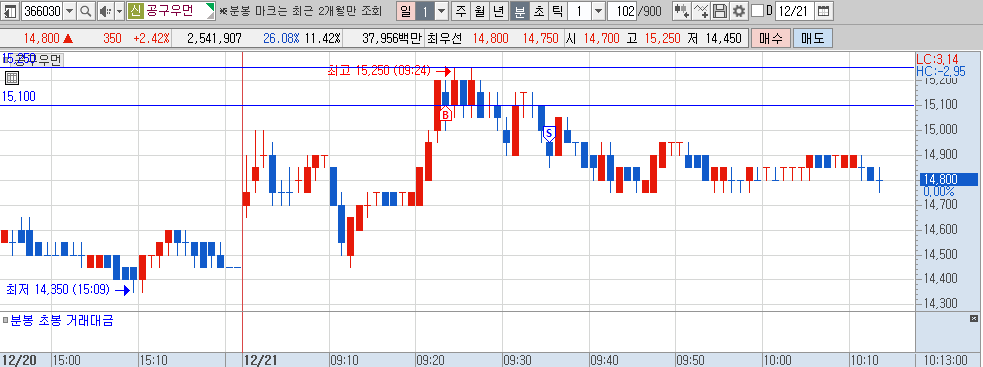The width and height of the screenshot is (983, 367).
Task: Expand daily period count dropdown
Action: (441, 11)
